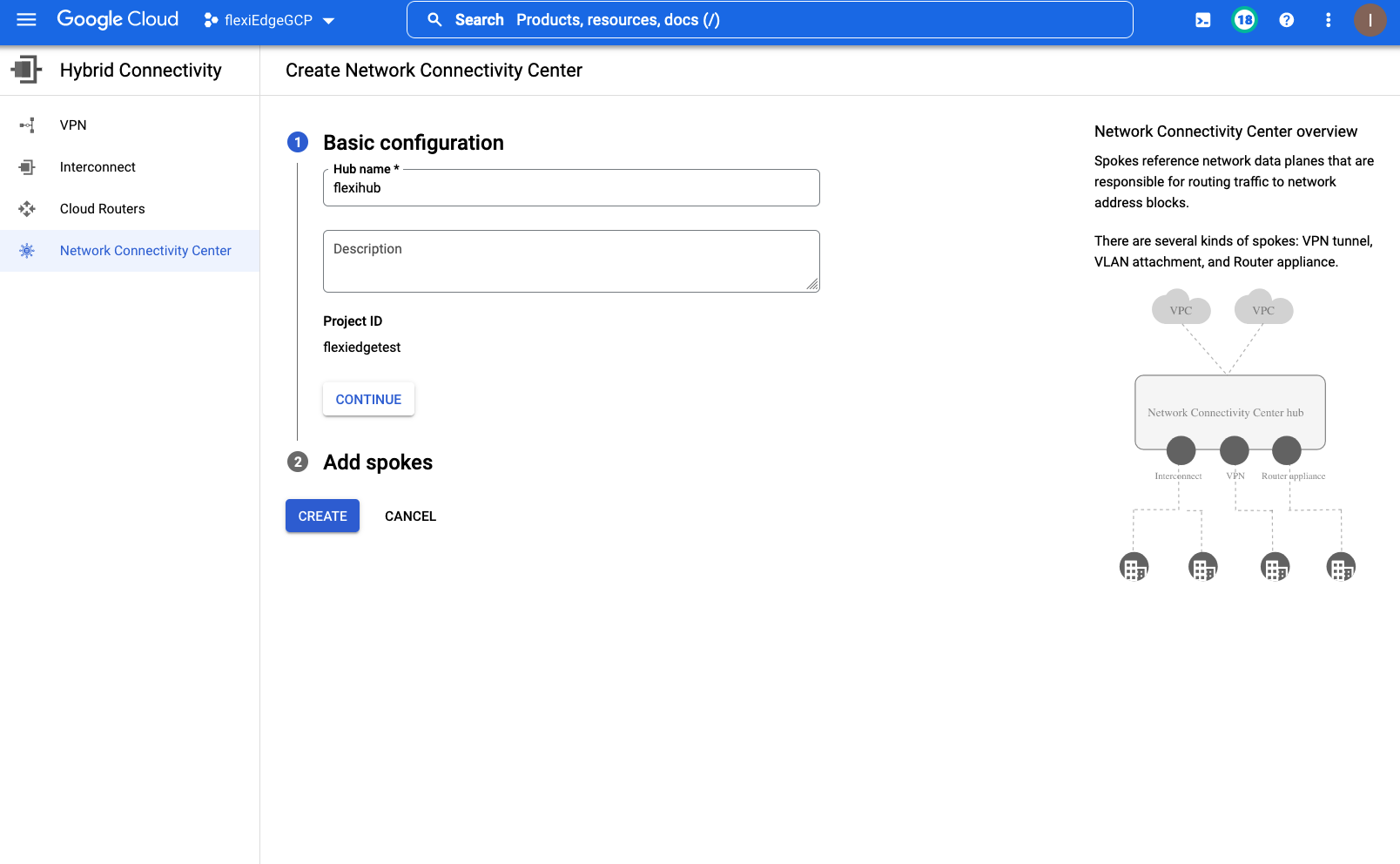Edit the Hub name field with flexihub

[x=571, y=187]
